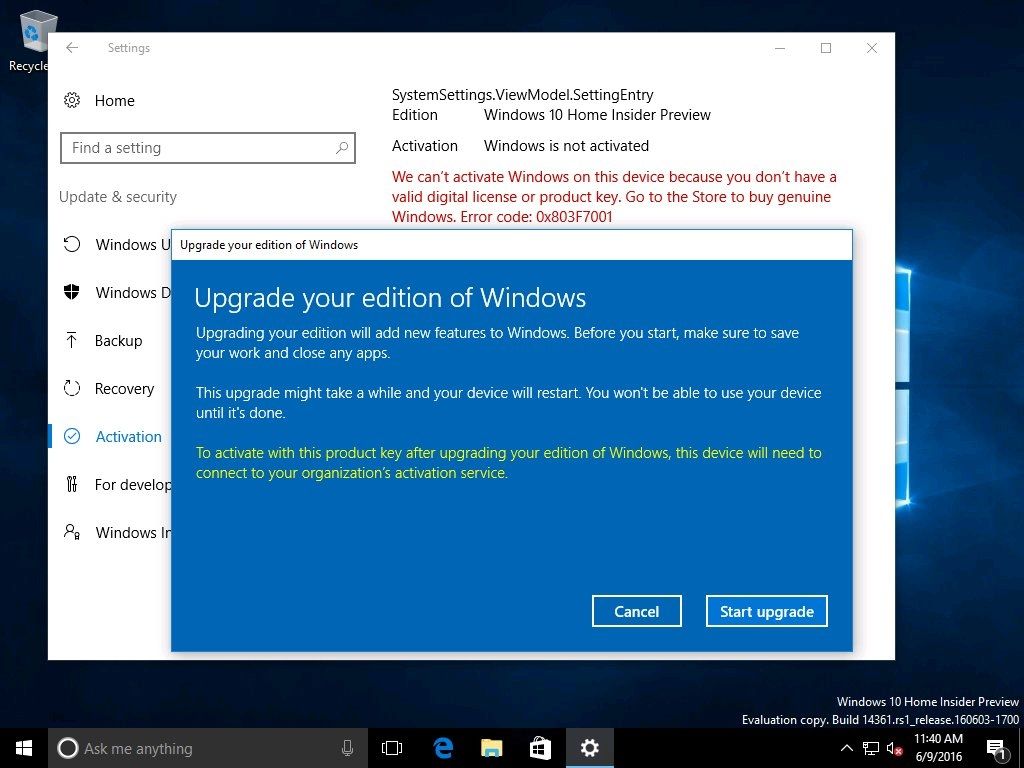Click the magnifier icon in the search field
1024x768 pixels.
pyautogui.click(x=342, y=148)
